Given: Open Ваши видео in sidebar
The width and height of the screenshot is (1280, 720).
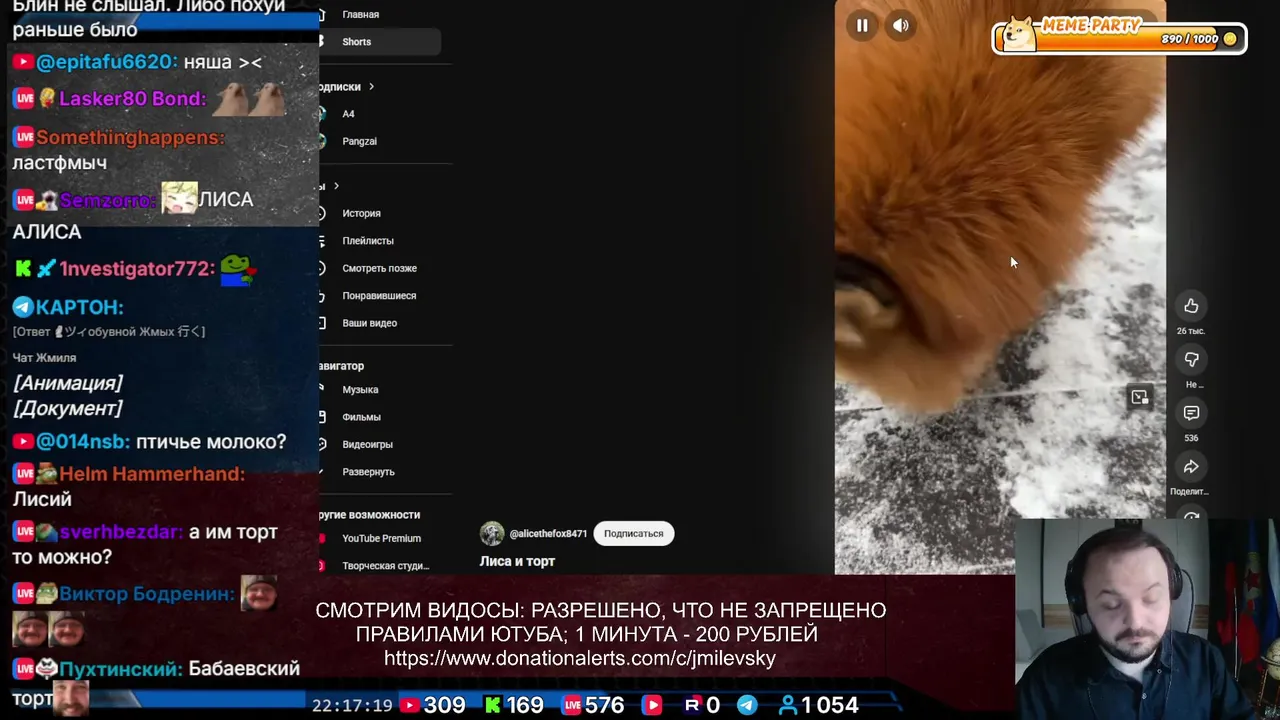Looking at the screenshot, I should coord(369,323).
